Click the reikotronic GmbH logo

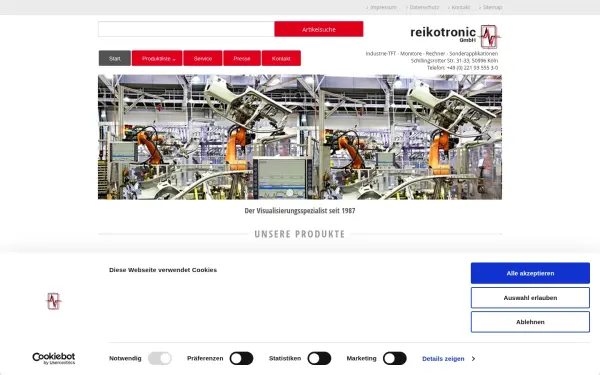click(455, 36)
